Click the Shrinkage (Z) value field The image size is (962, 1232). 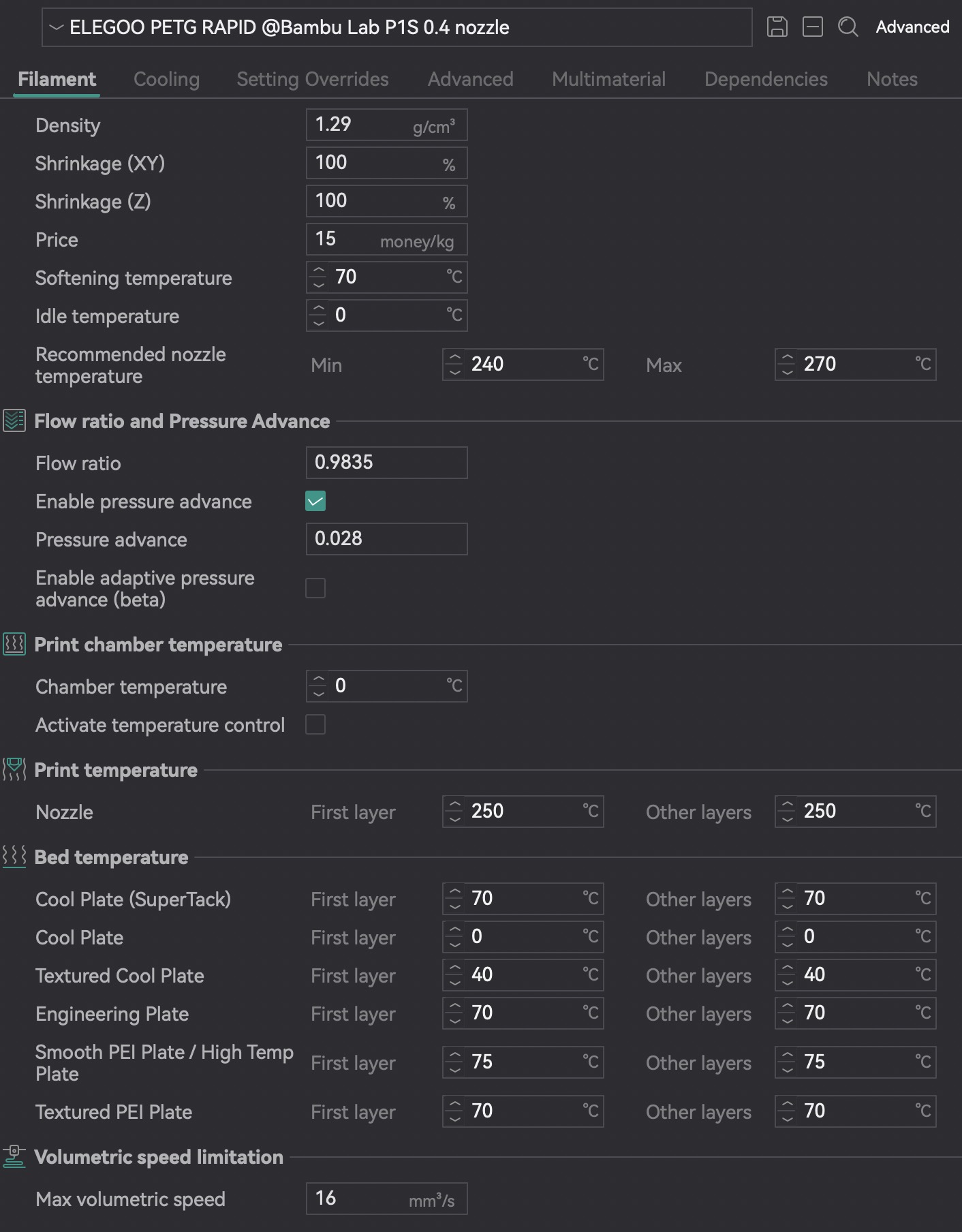tap(386, 201)
